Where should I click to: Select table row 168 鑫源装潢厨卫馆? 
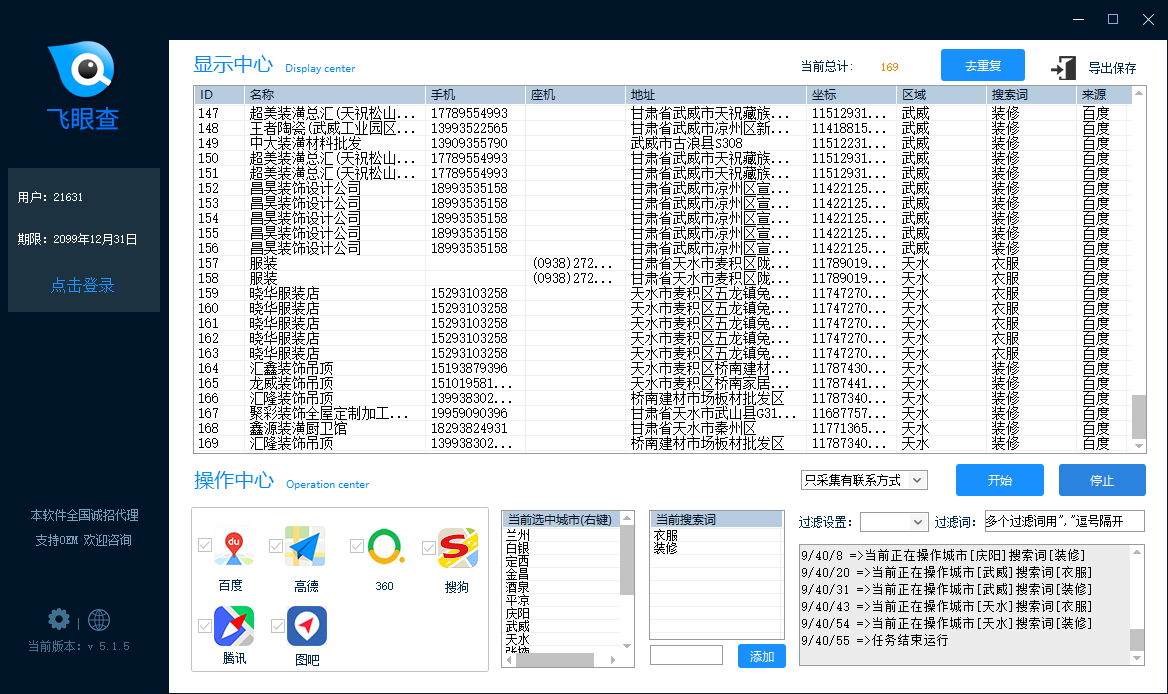(x=662, y=428)
